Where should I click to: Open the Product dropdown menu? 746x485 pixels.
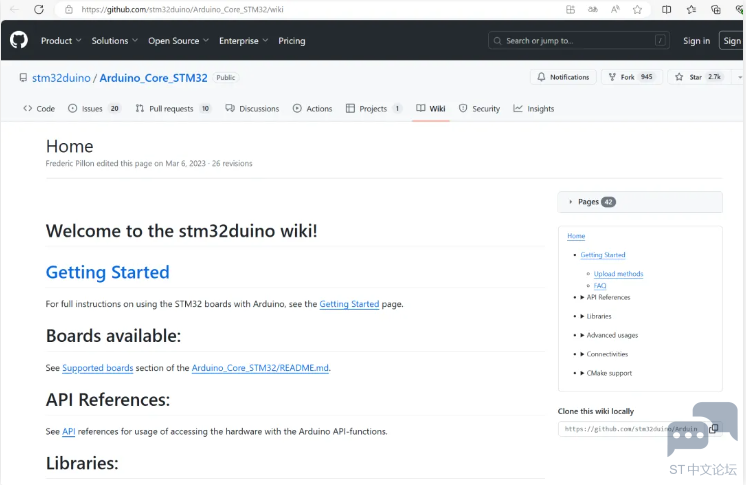pos(61,40)
